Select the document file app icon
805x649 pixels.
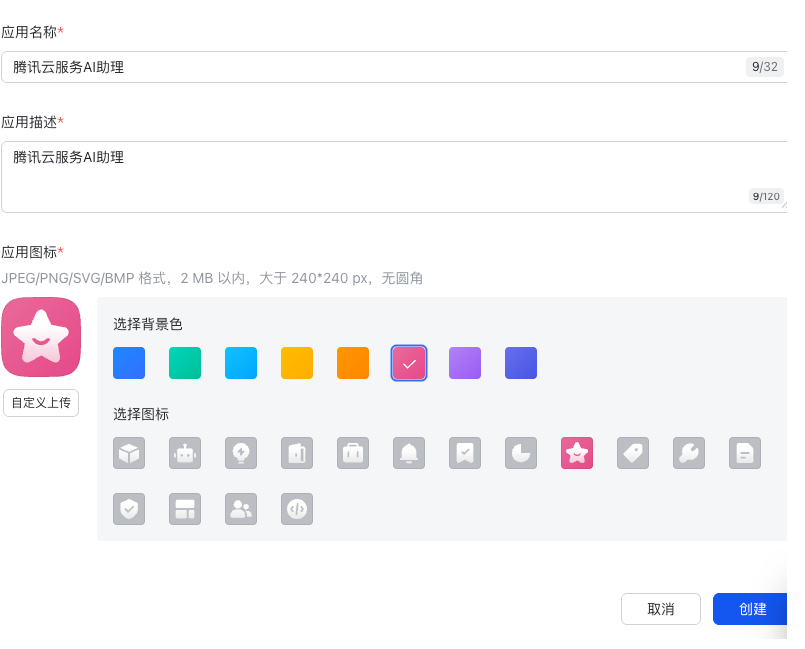pos(744,453)
